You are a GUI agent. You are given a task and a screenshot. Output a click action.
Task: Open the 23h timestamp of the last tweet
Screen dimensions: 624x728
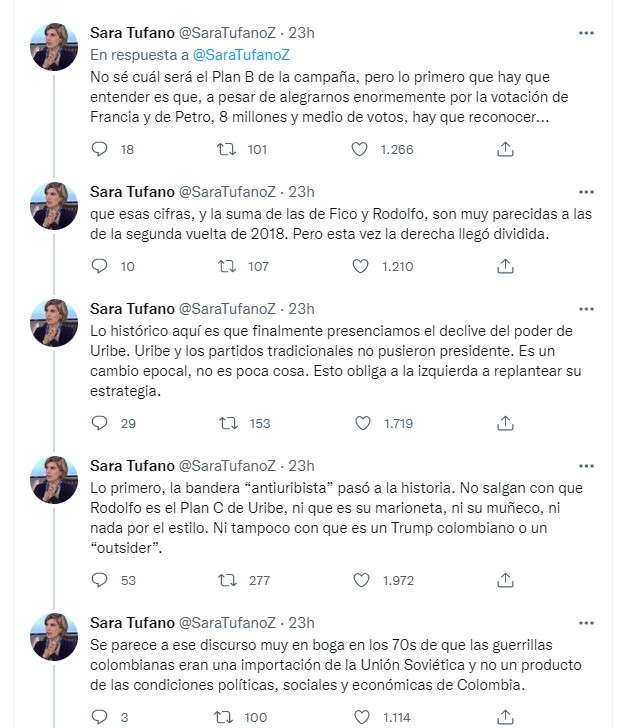tap(301, 622)
